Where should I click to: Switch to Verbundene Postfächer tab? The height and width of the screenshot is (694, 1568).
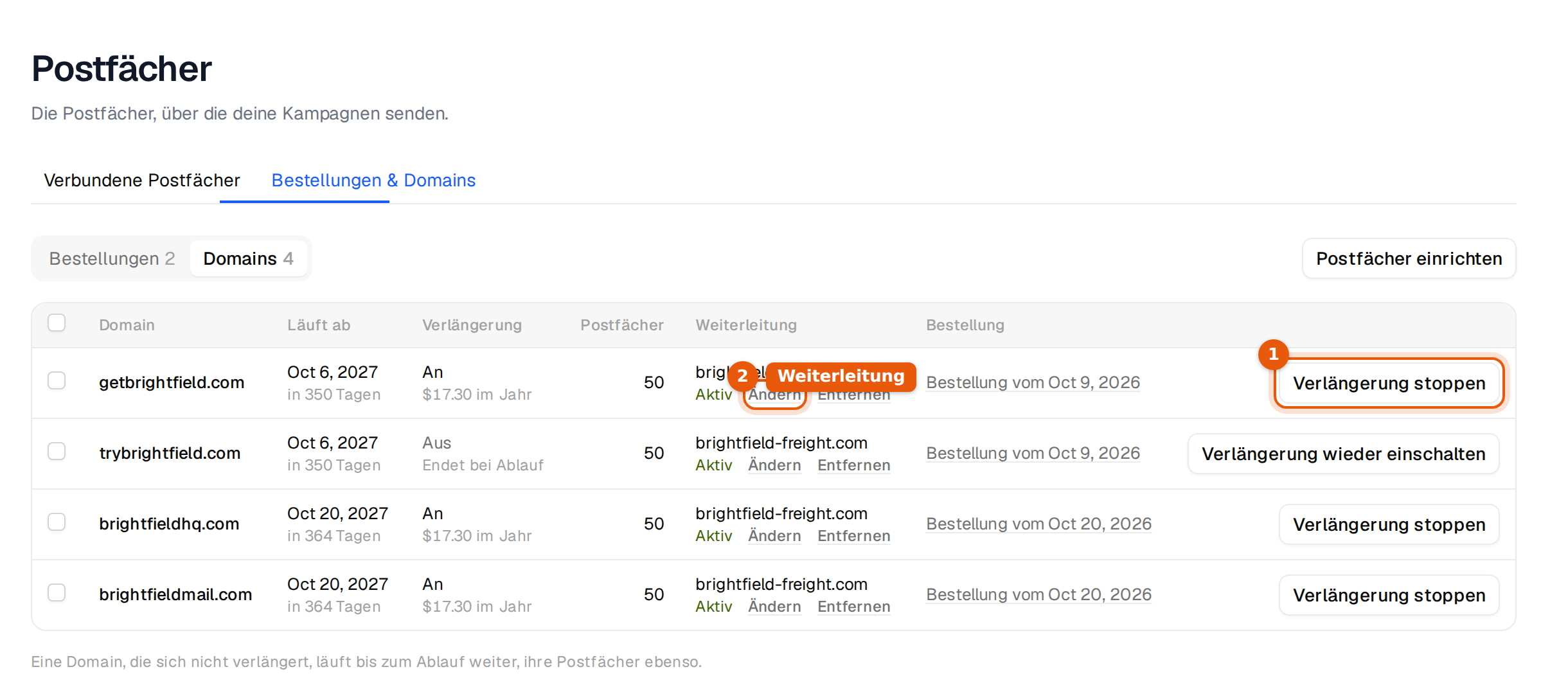click(x=141, y=180)
